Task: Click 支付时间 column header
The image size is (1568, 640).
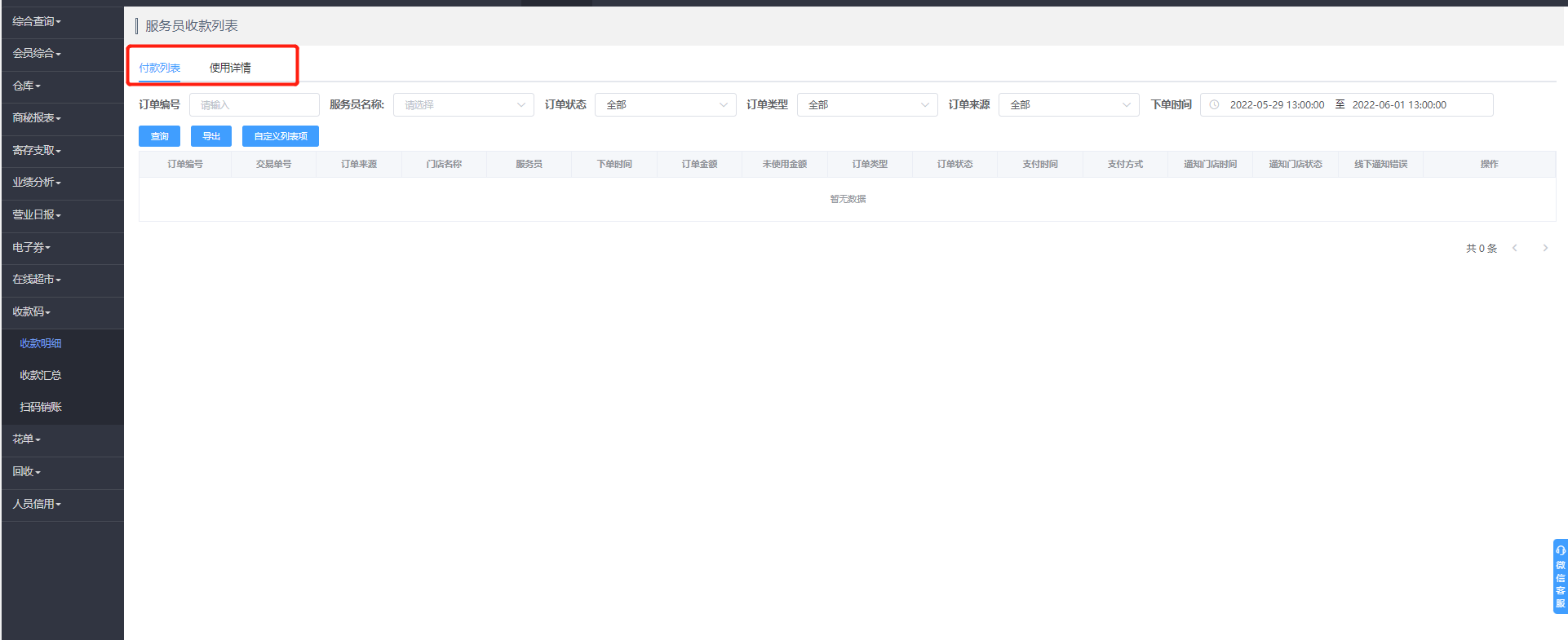Action: point(1040,164)
